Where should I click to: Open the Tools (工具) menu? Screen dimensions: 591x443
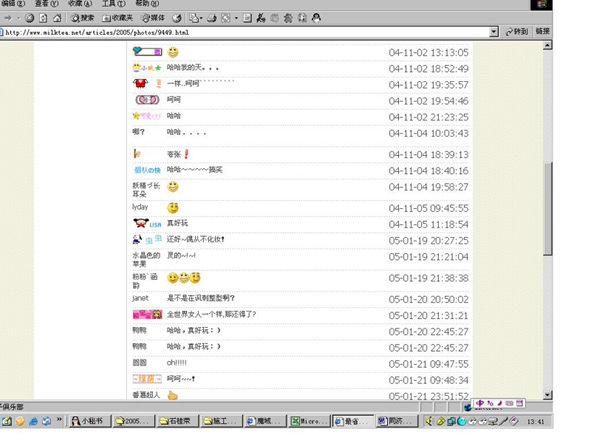click(113, 3)
